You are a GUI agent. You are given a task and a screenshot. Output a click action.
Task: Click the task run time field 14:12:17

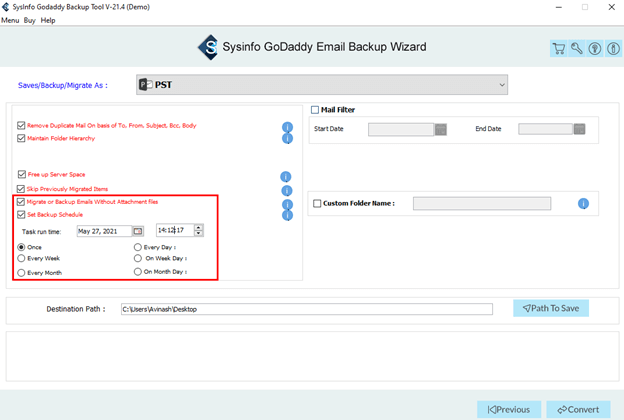coord(175,230)
